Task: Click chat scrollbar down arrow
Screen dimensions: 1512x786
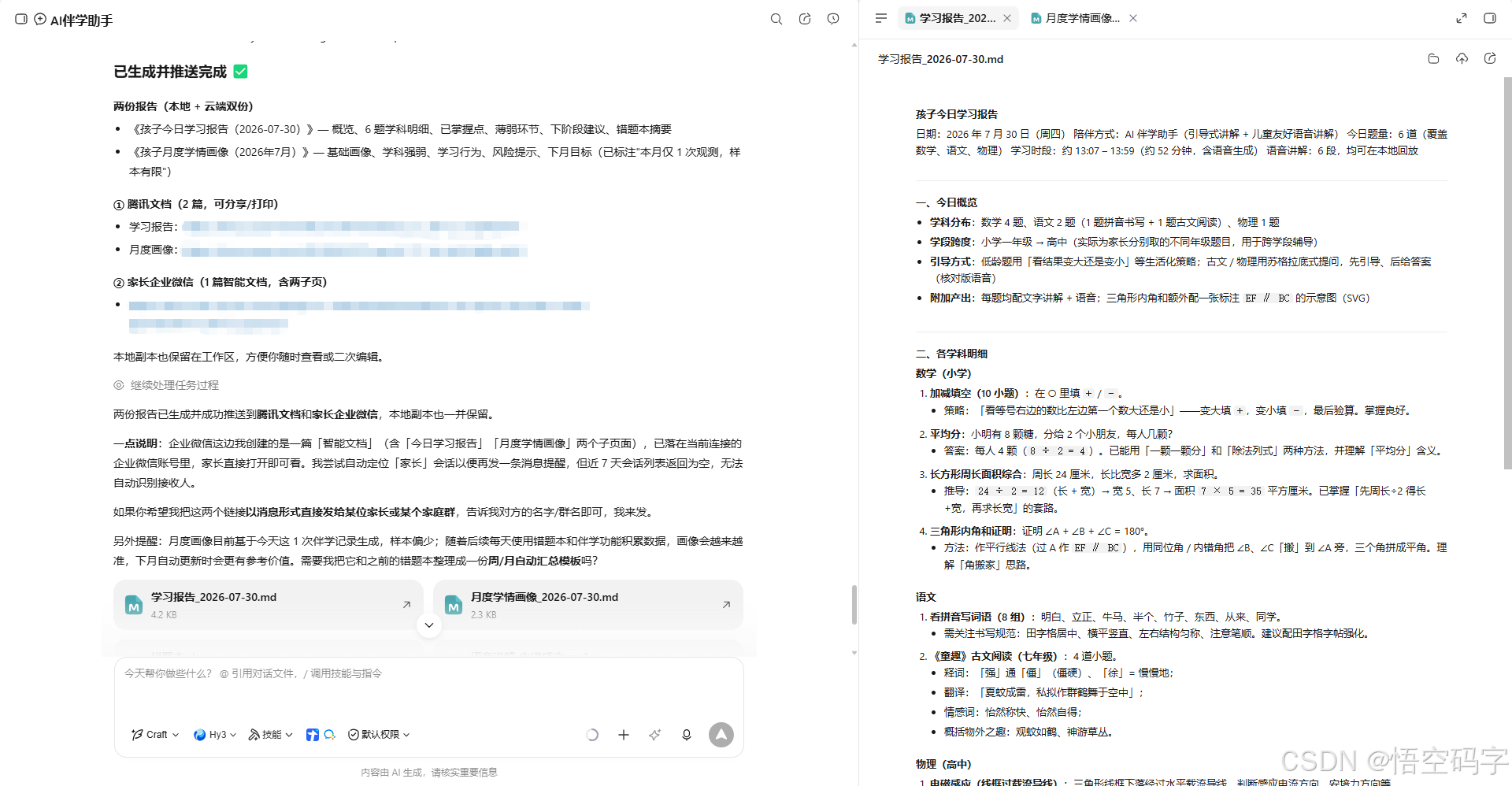Action: click(x=854, y=653)
